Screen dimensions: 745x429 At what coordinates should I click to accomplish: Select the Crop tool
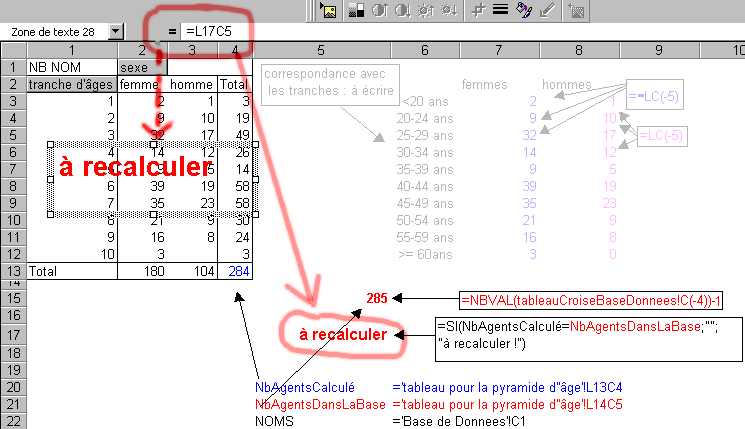[x=478, y=11]
